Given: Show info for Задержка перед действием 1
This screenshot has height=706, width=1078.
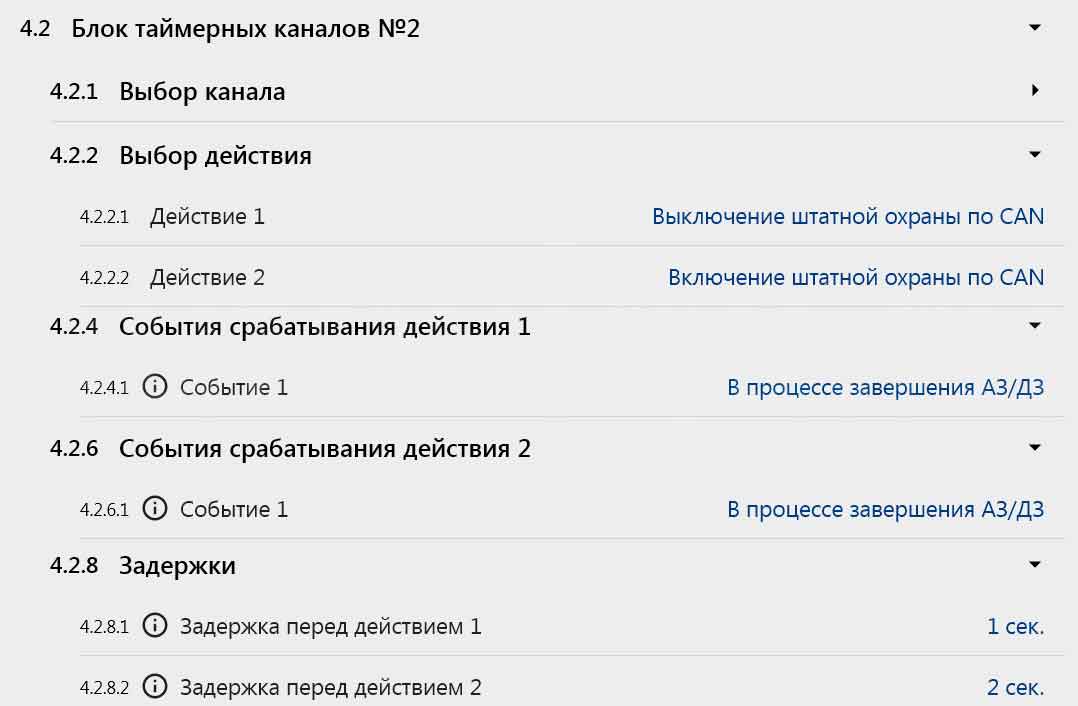Looking at the screenshot, I should (x=154, y=627).
